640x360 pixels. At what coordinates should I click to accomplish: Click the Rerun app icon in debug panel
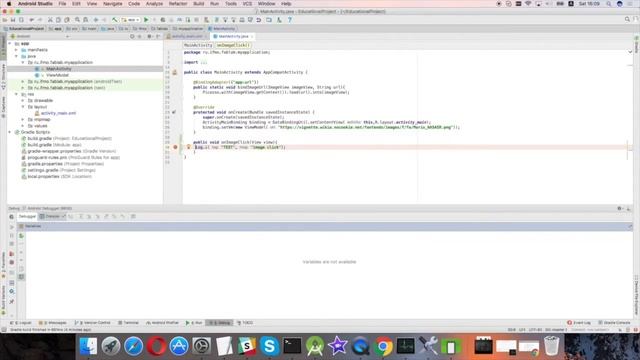pyautogui.click(x=11, y=217)
